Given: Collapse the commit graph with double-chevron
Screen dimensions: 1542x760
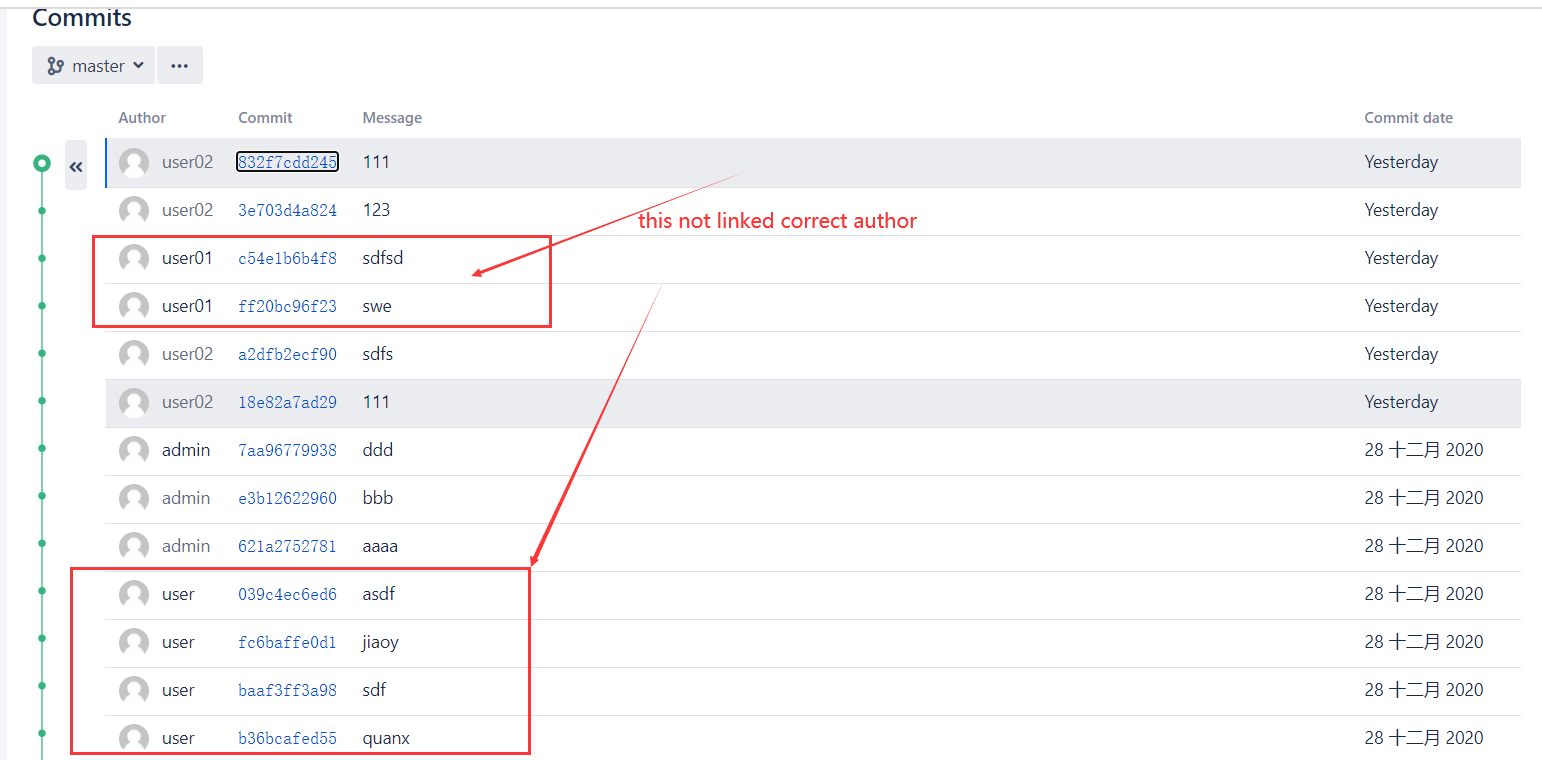Looking at the screenshot, I should click(x=76, y=165).
